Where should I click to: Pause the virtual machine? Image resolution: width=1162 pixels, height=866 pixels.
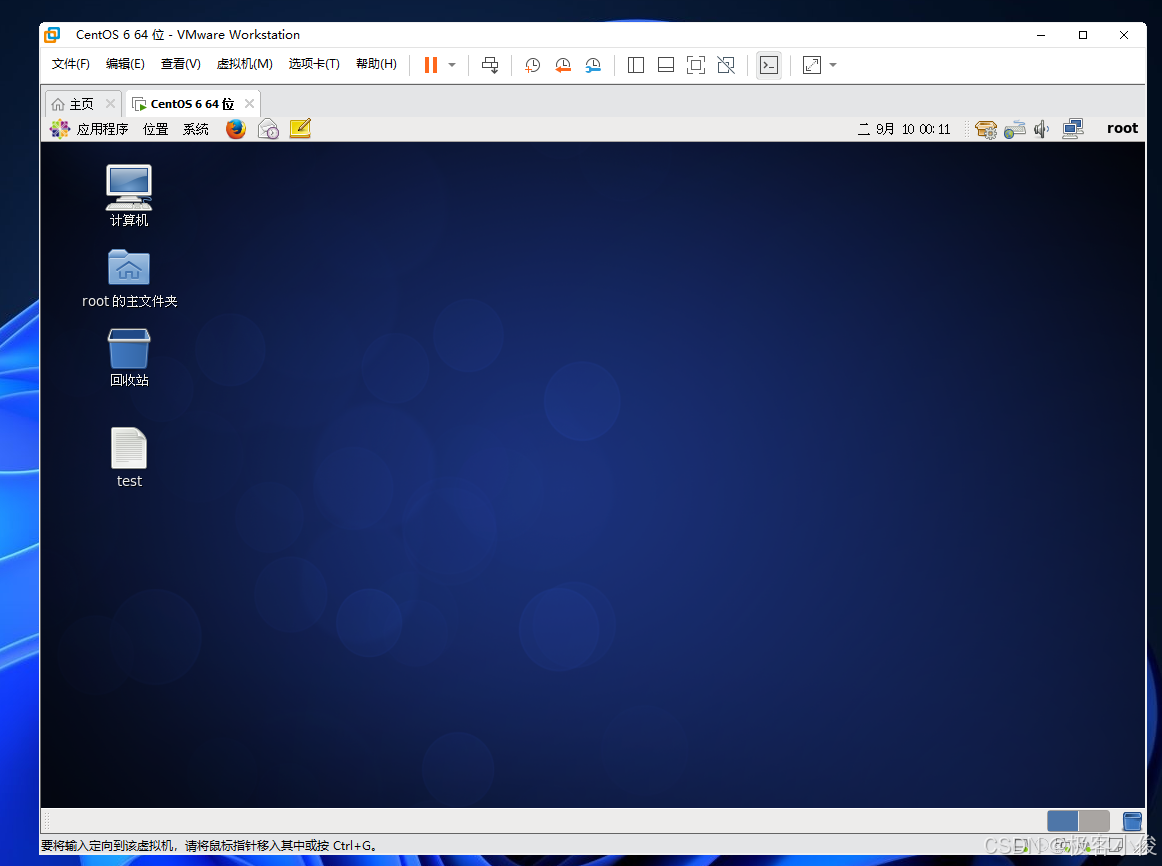coord(431,65)
